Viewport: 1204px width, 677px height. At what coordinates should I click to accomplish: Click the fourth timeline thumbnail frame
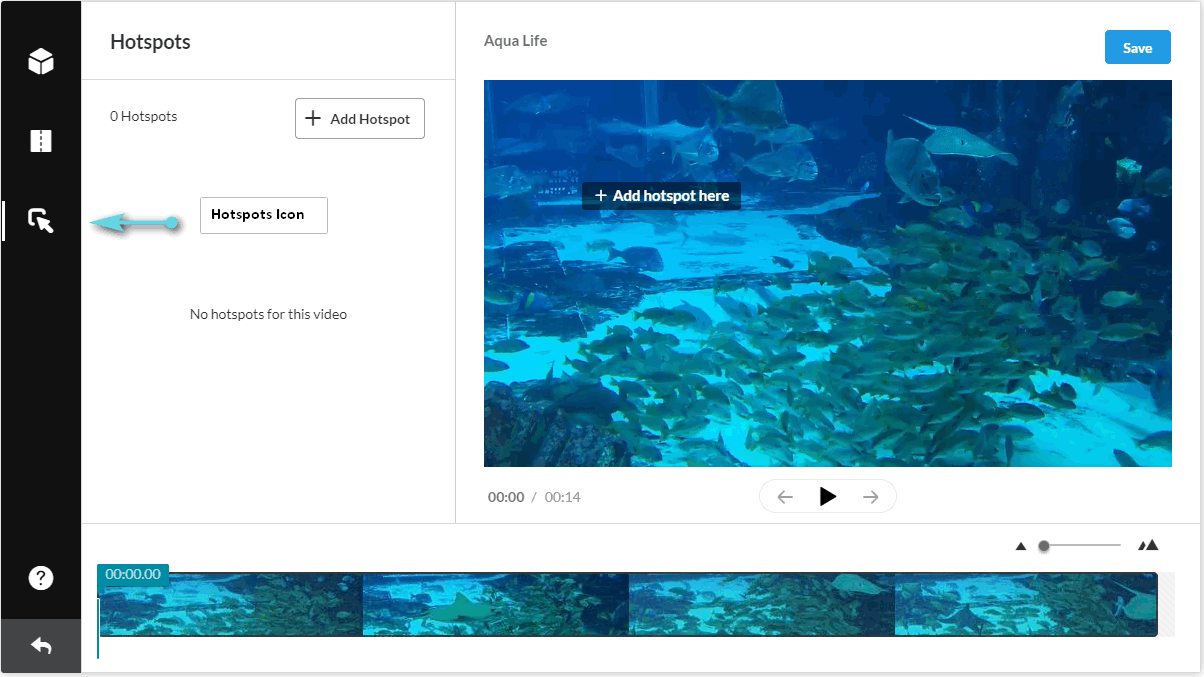(1026, 604)
